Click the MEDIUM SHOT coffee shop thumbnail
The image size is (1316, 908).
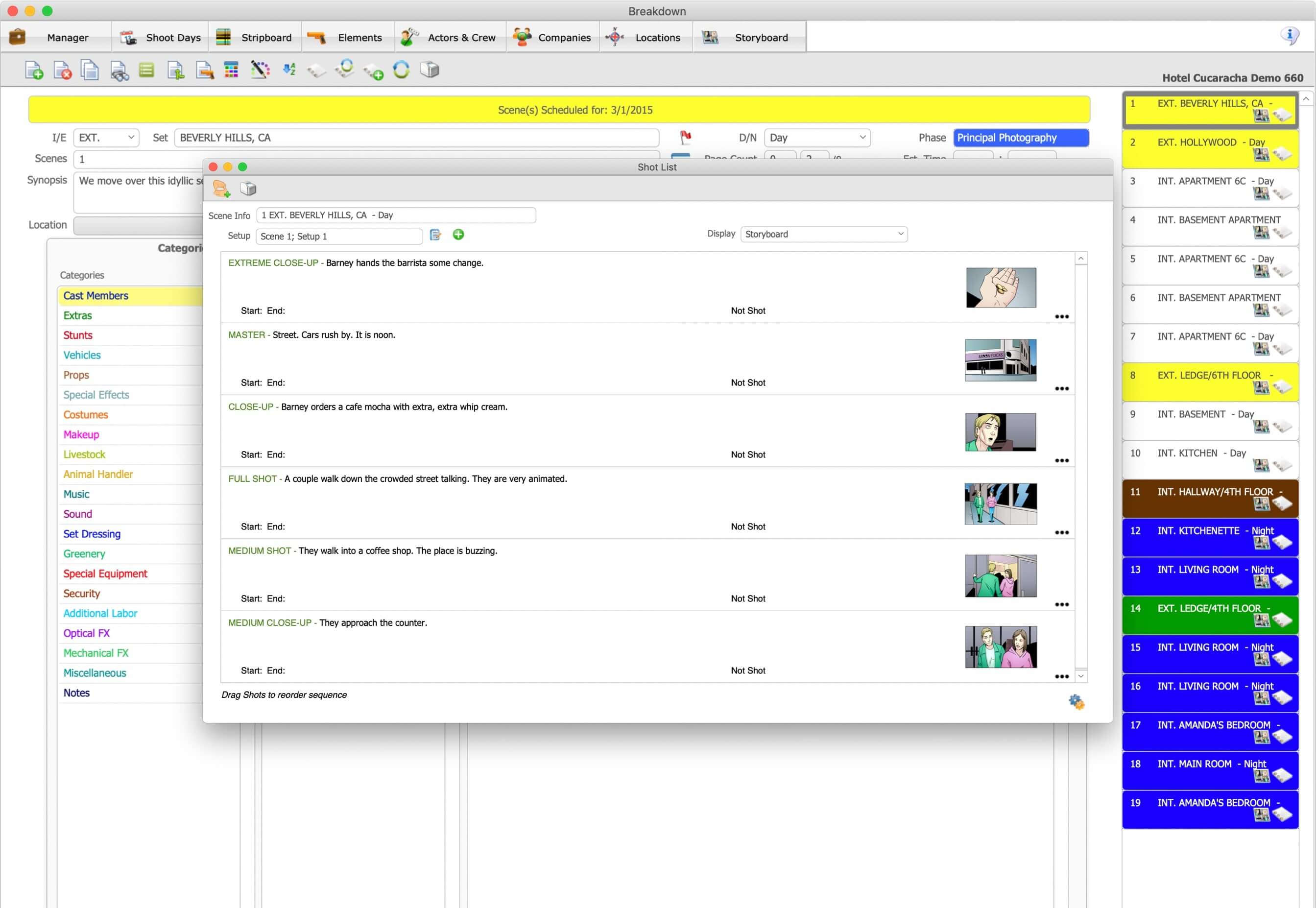tap(1000, 576)
